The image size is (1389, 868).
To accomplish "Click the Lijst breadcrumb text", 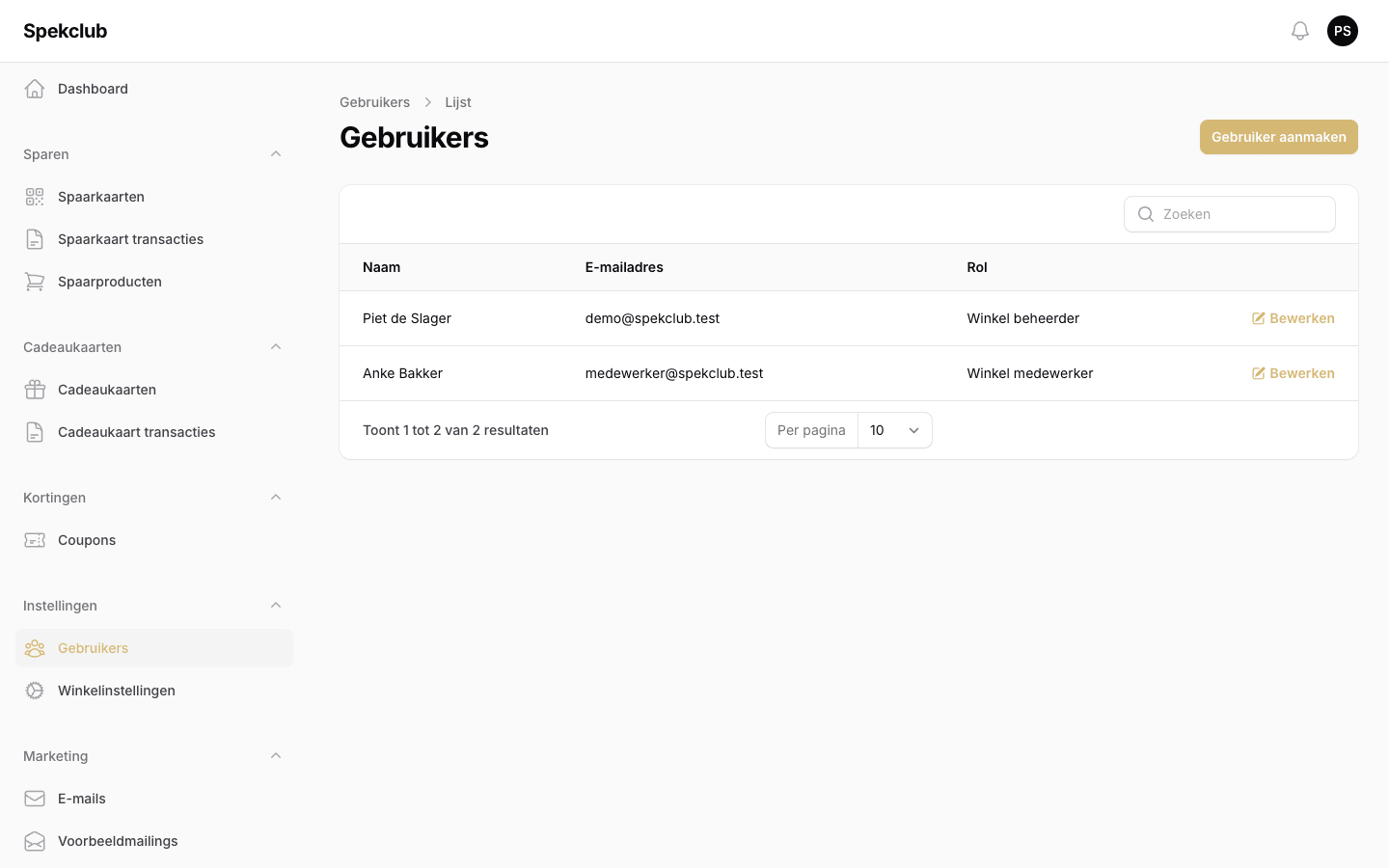I will click(x=458, y=102).
